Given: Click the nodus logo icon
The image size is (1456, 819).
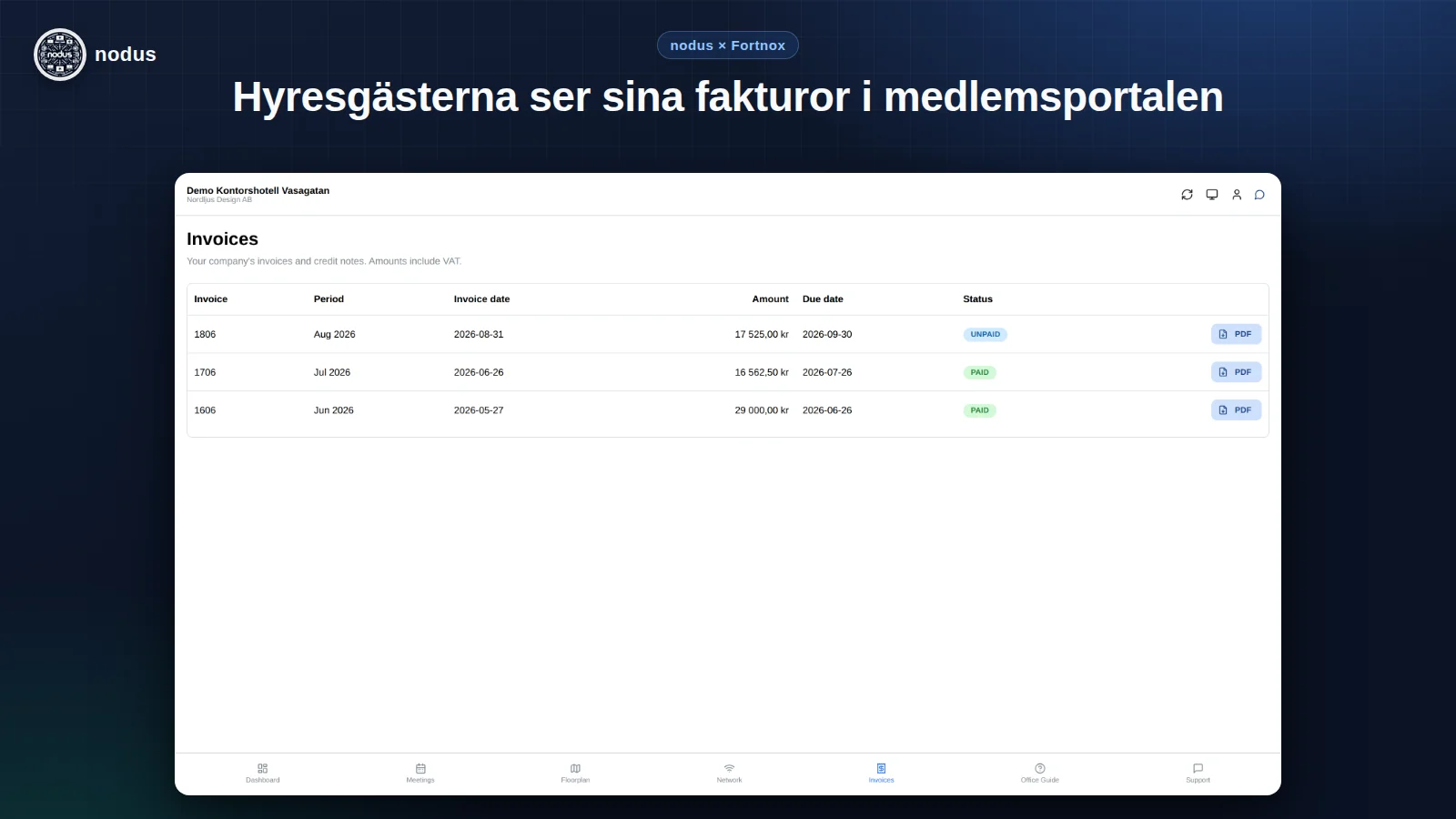Looking at the screenshot, I should 60,55.
